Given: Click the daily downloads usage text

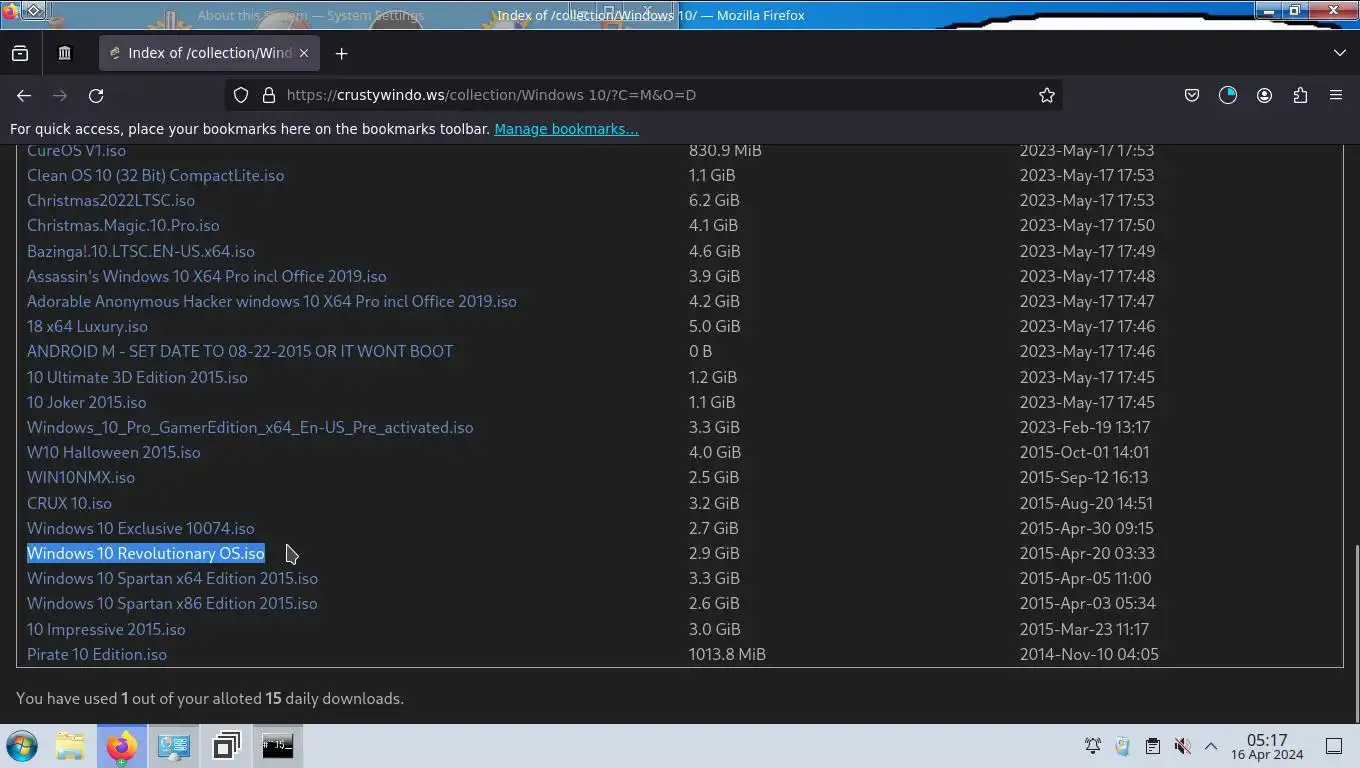Looking at the screenshot, I should coord(210,698).
